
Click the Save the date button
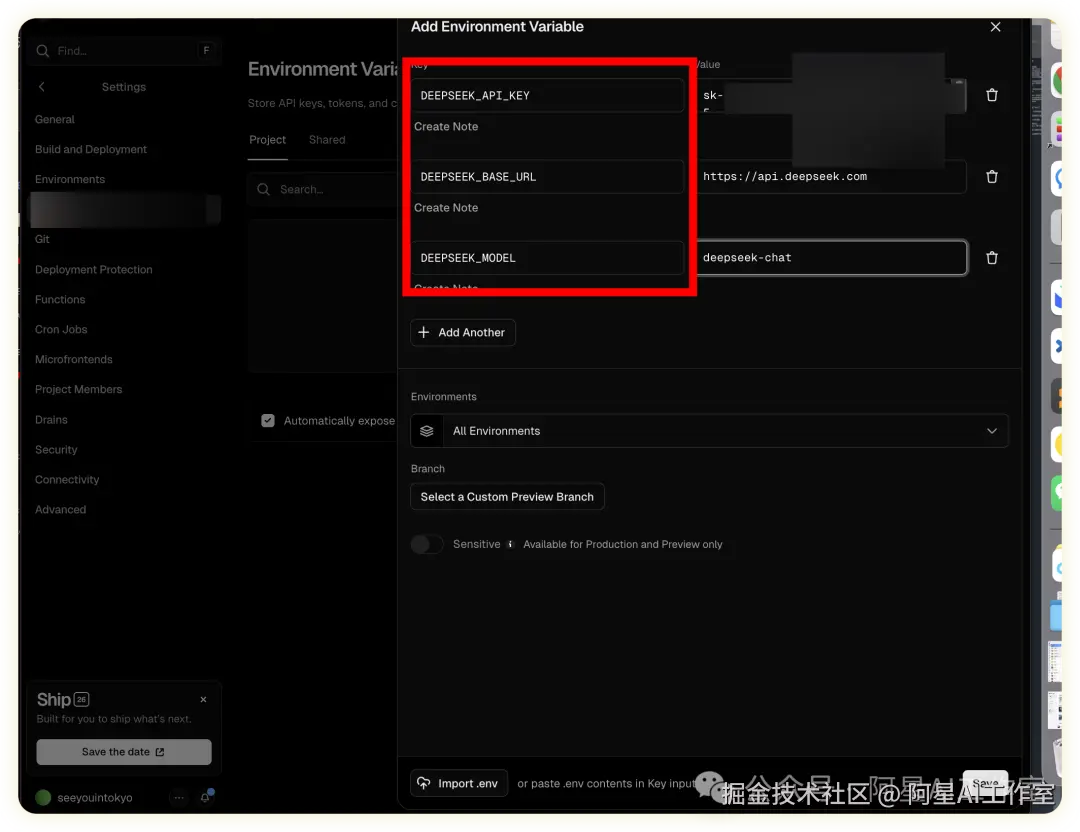(124, 752)
